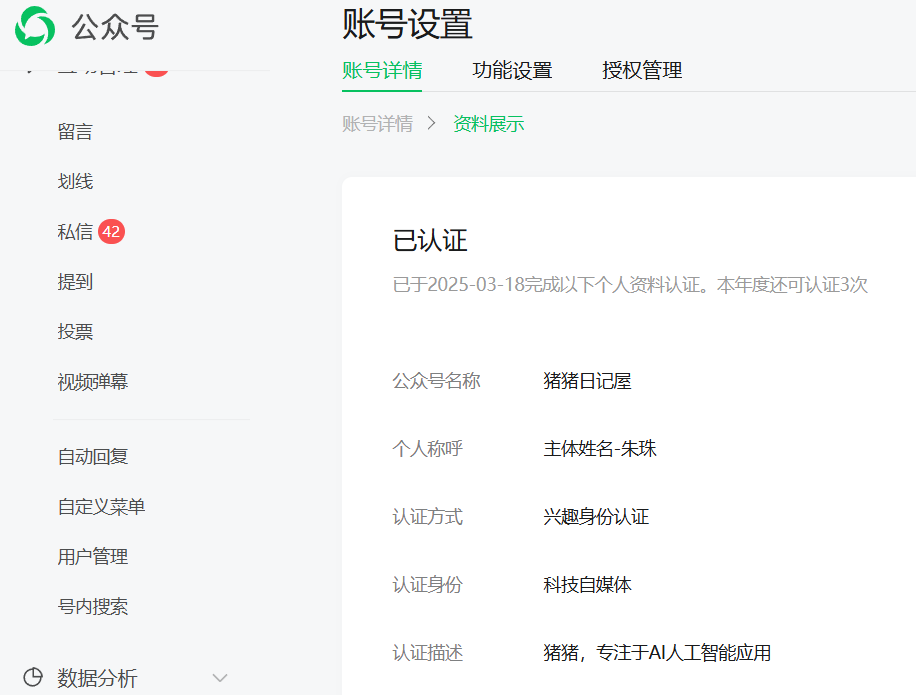Click the 公众号 title text
The width and height of the screenshot is (916, 695).
point(115,27)
